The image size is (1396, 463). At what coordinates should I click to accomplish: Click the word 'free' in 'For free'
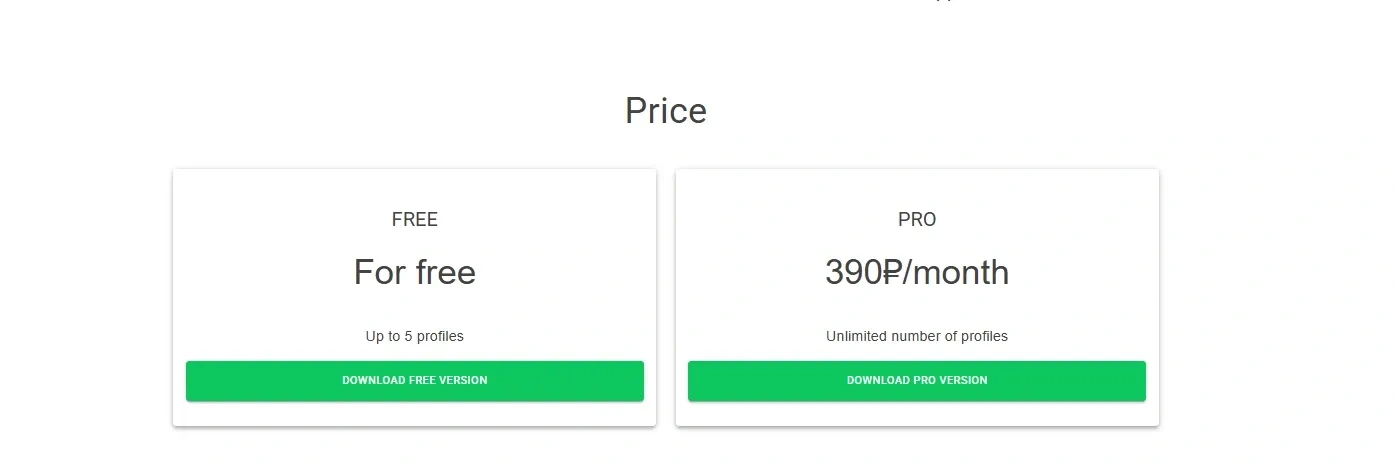coord(445,273)
